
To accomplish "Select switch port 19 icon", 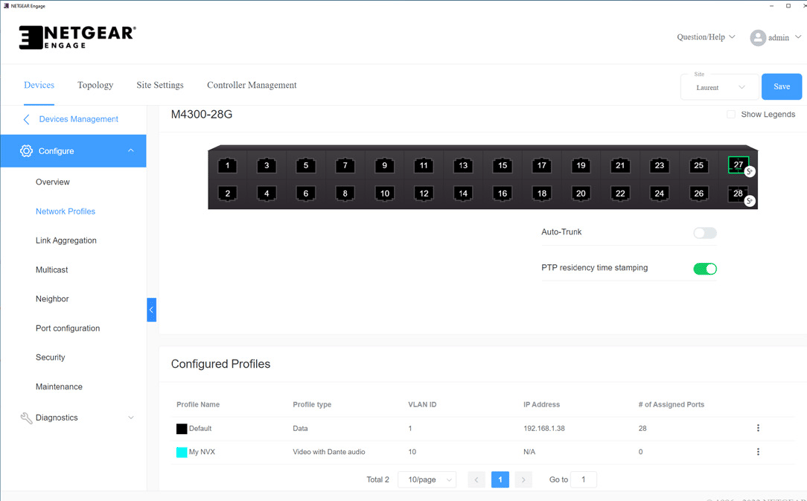I will coord(581,165).
